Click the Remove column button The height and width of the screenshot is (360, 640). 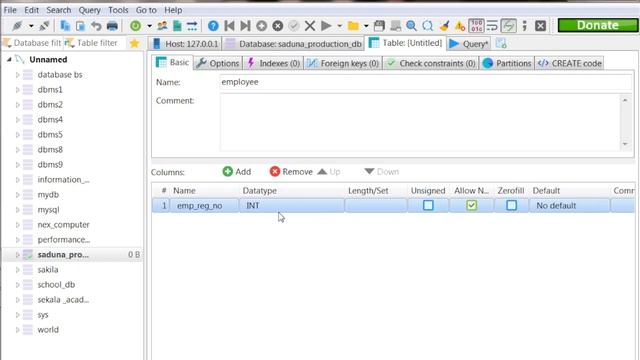(x=291, y=172)
